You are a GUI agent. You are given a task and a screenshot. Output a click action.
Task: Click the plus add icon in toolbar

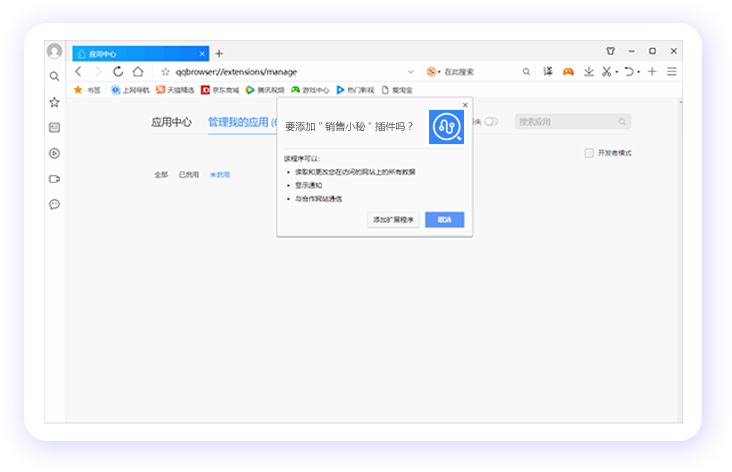click(652, 71)
